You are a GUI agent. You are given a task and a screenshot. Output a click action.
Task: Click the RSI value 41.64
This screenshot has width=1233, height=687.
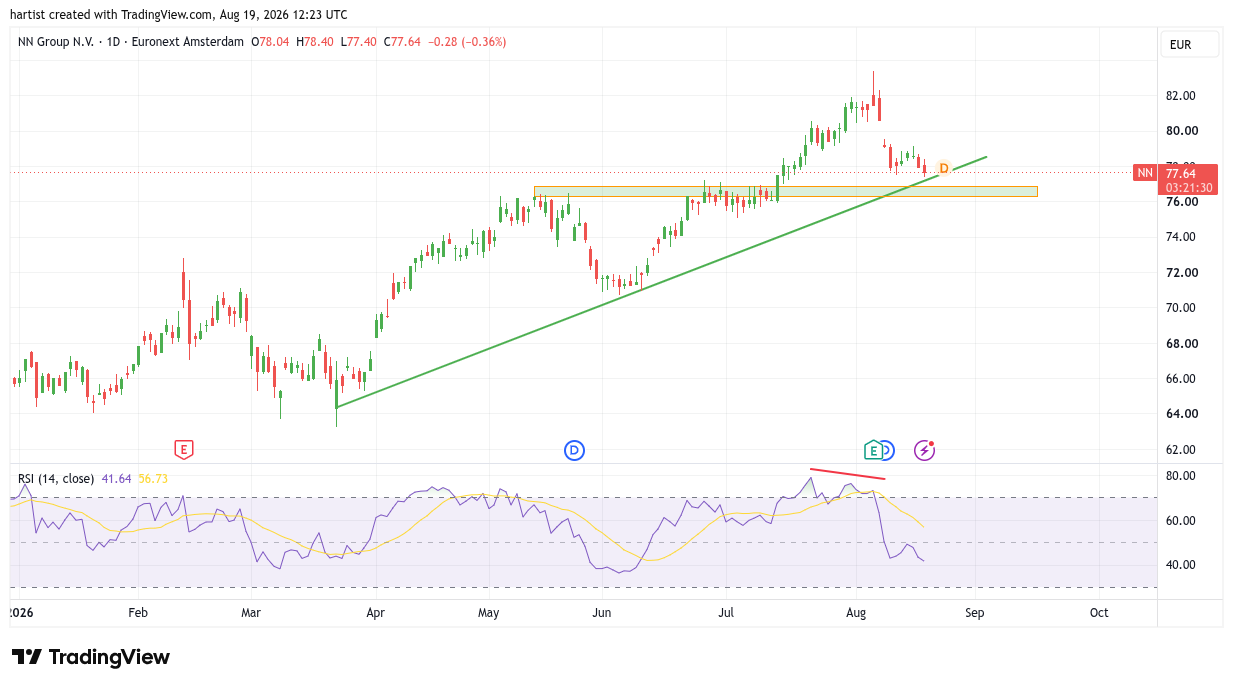117,479
